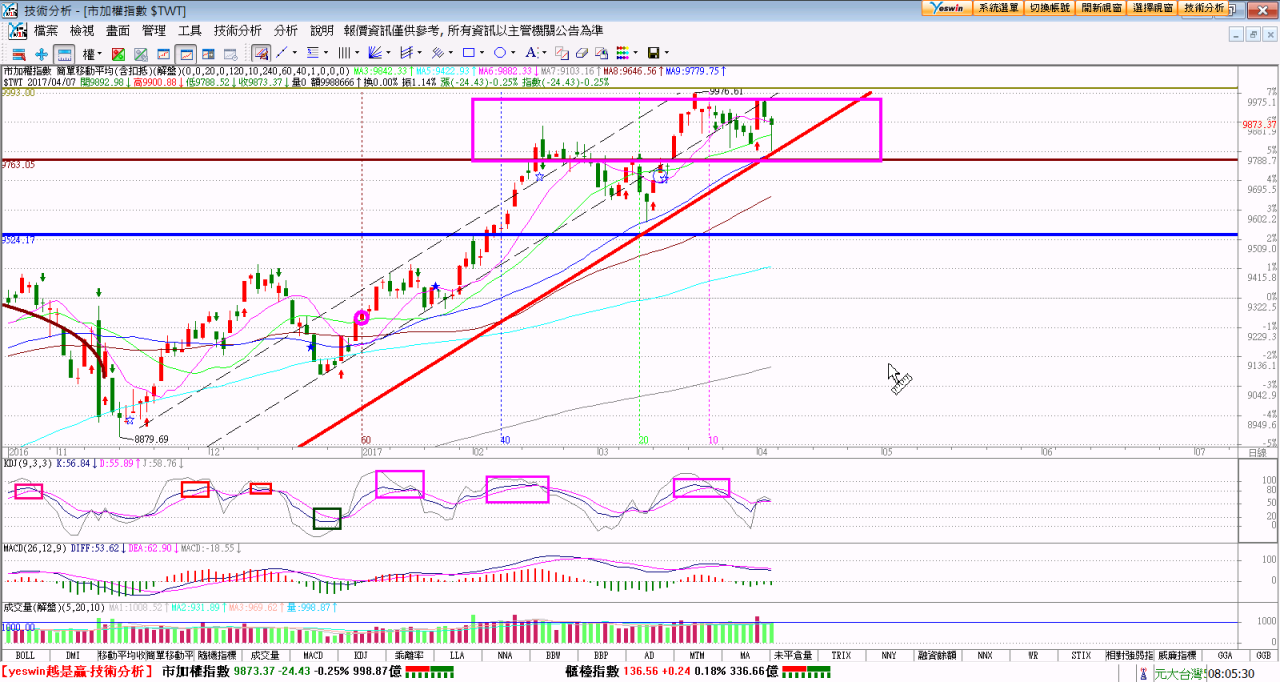Open the color palette dropdown arrow

635,53
